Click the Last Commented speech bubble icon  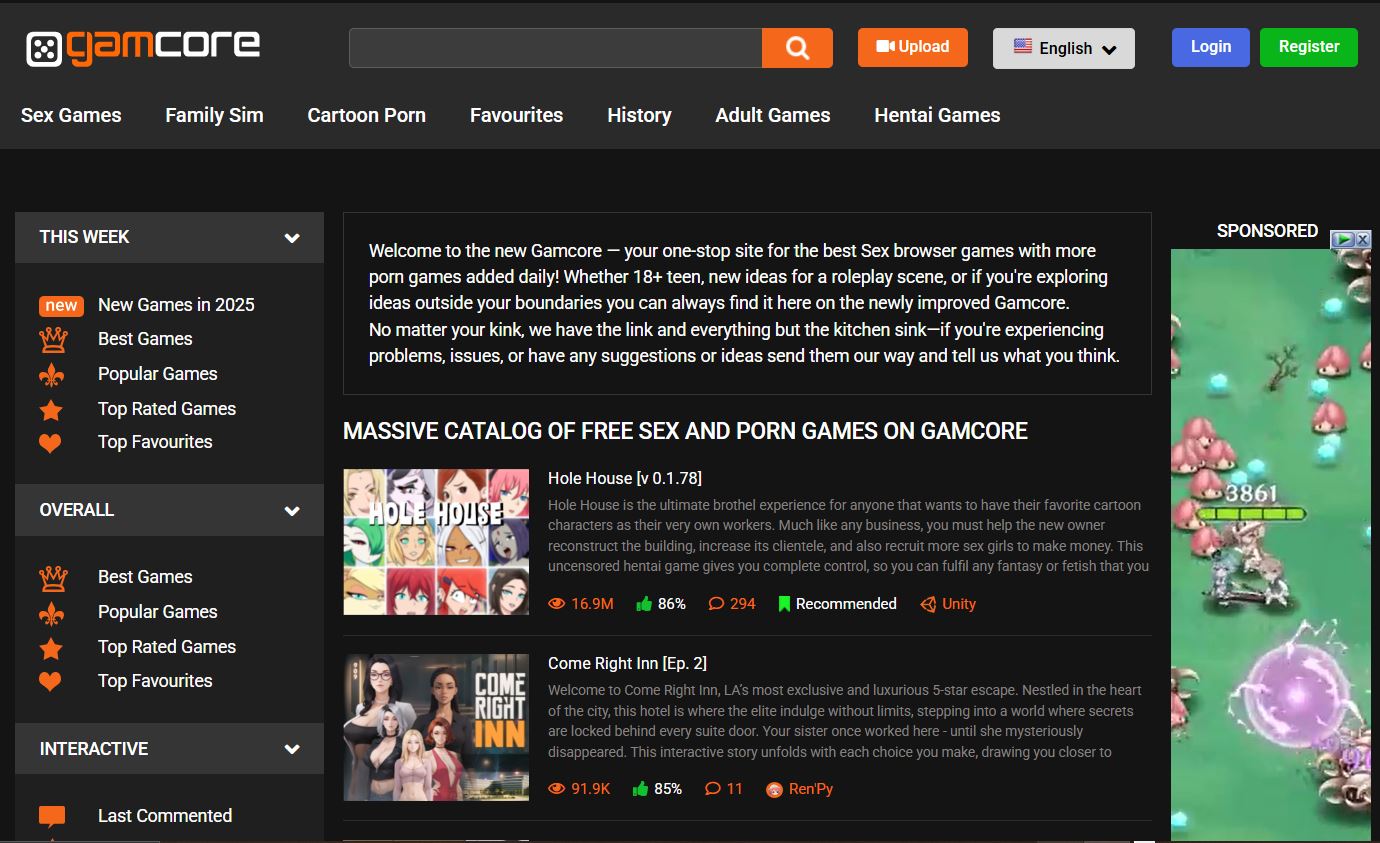pos(52,817)
